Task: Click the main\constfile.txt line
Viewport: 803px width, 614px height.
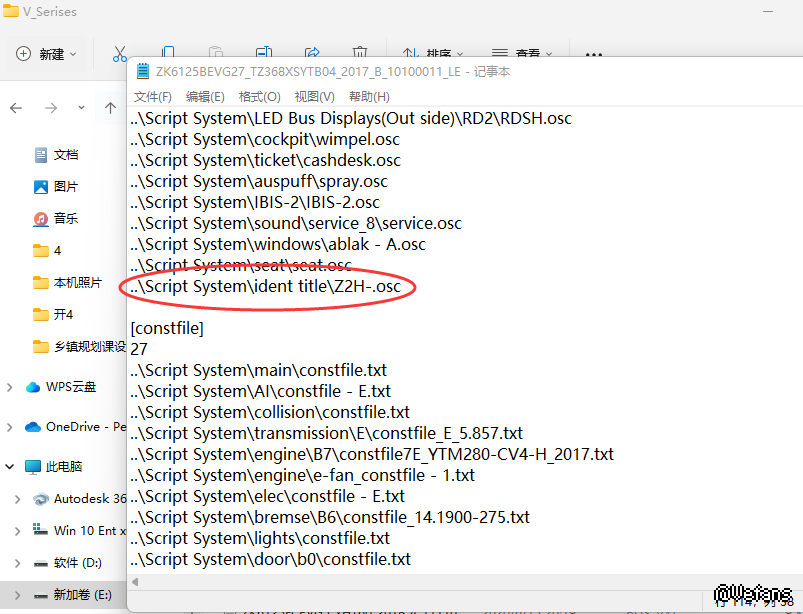Action: (258, 370)
